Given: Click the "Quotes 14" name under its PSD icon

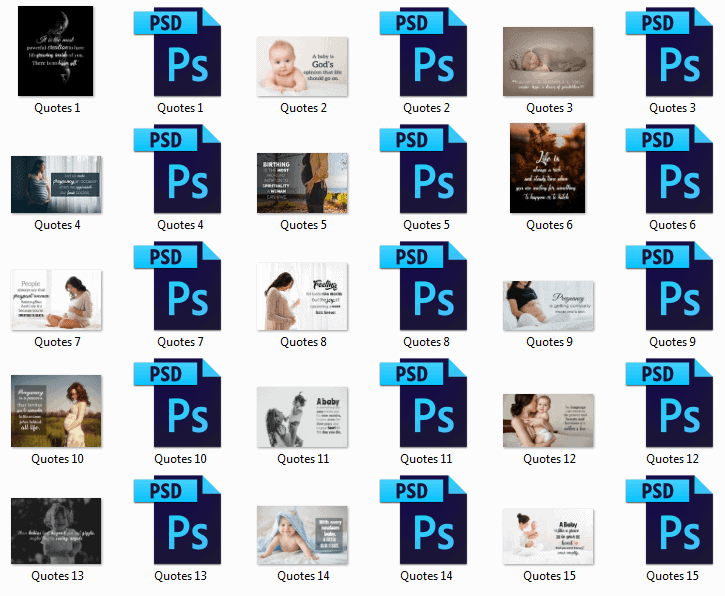Looking at the screenshot, I should tap(426, 576).
